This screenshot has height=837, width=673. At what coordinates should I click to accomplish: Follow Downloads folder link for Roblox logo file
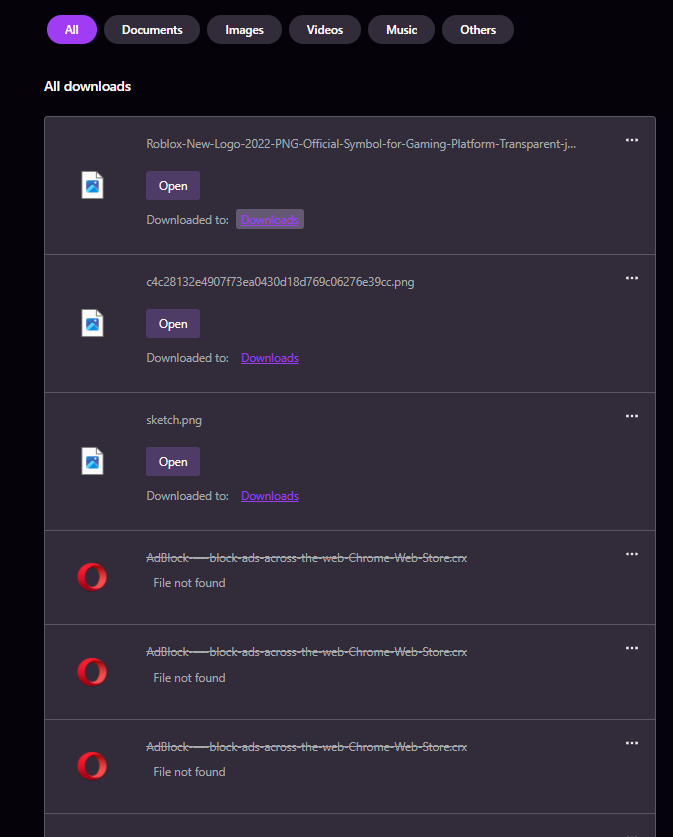coord(270,219)
